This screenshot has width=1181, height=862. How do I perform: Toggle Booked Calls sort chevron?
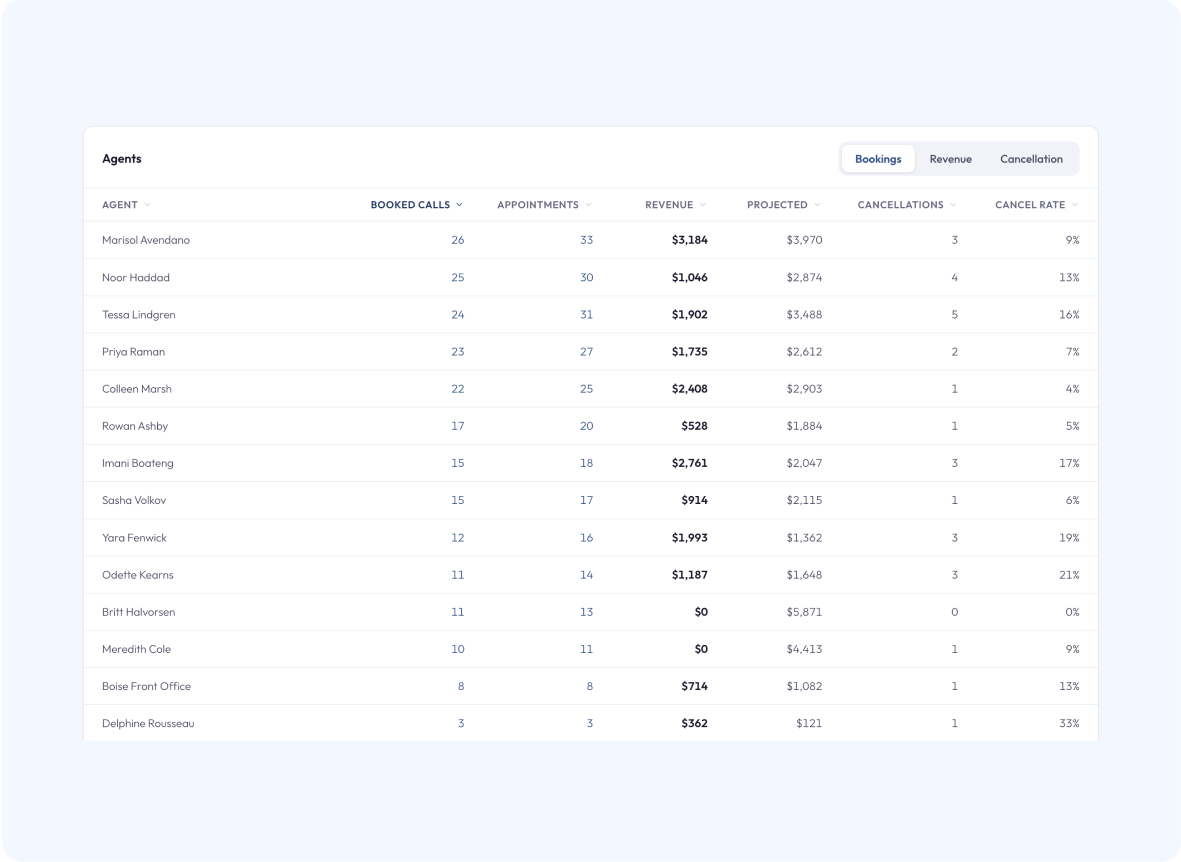[x=459, y=205]
